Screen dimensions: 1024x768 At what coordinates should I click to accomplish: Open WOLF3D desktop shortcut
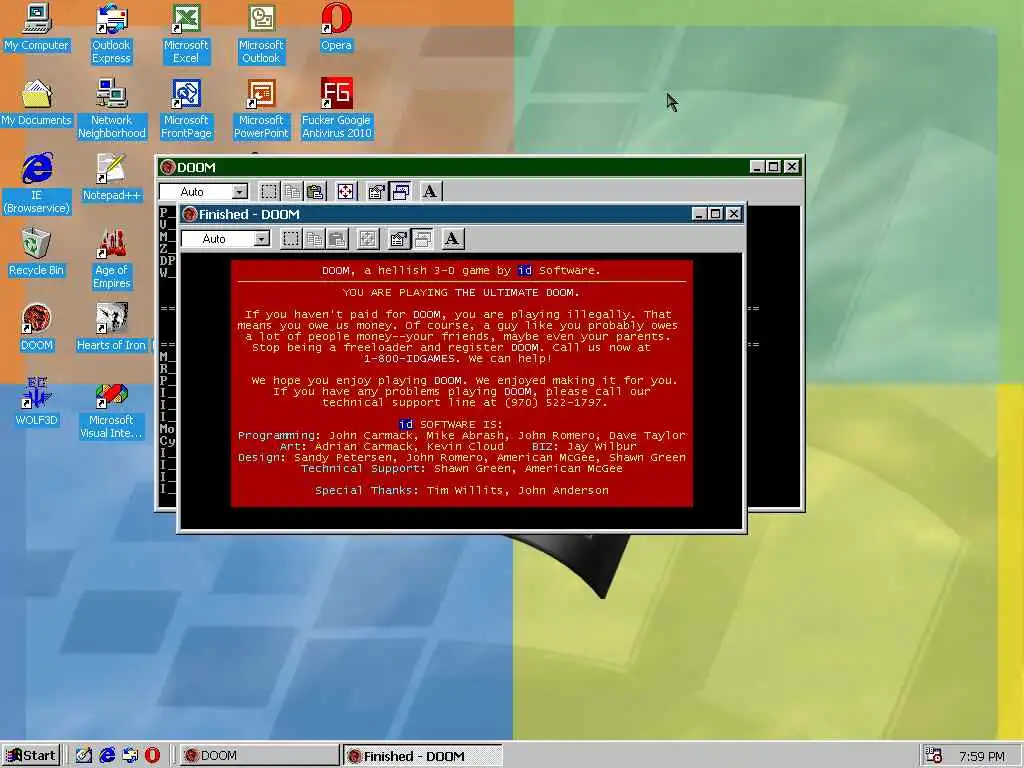tap(37, 402)
